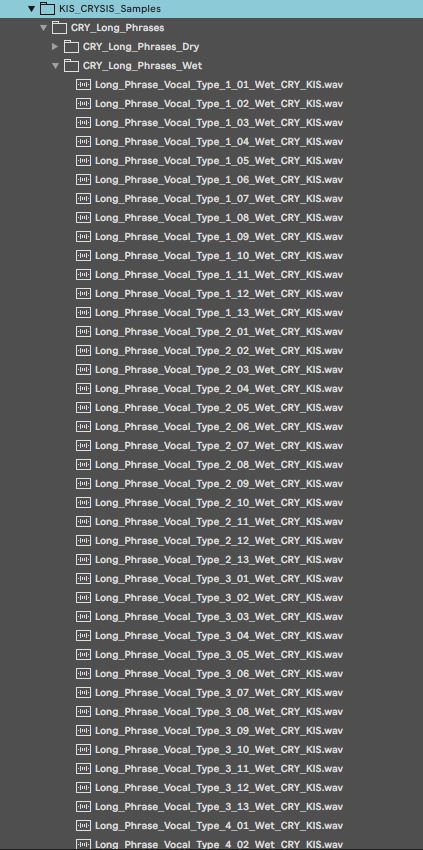
Task: Select Long_Phrase_Vocal_Type_3_03_Wet_CRY_KIS.wav
Action: tap(219, 617)
